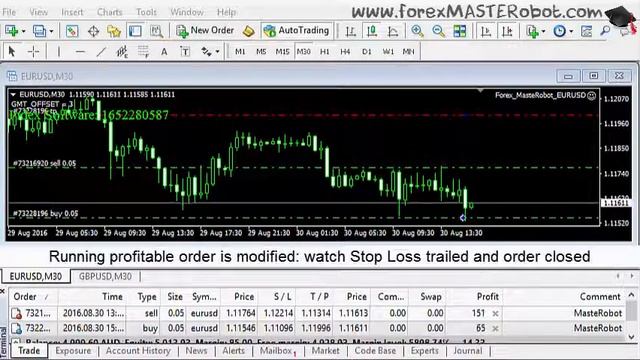Click the Forex_MasteRobot_EURUSD expert label
Image resolution: width=640 pixels, height=360 pixels.
point(540,96)
